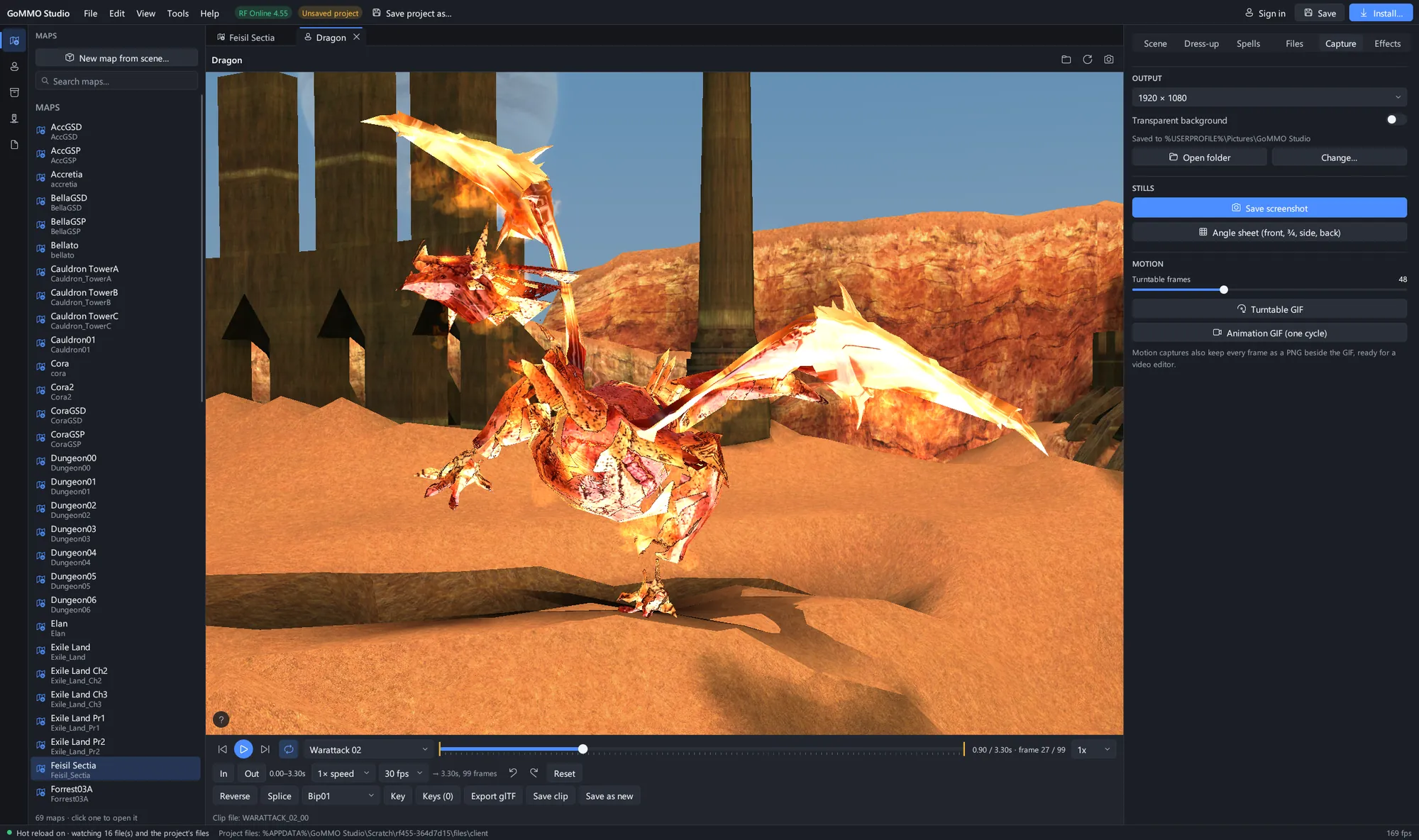Click the Open folder button

[1199, 157]
